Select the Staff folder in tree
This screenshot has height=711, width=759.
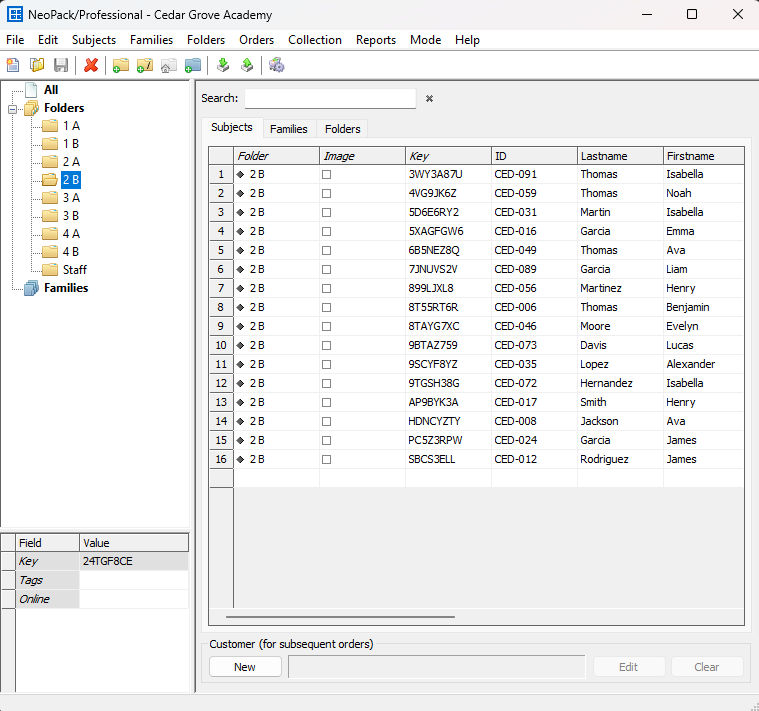(74, 270)
